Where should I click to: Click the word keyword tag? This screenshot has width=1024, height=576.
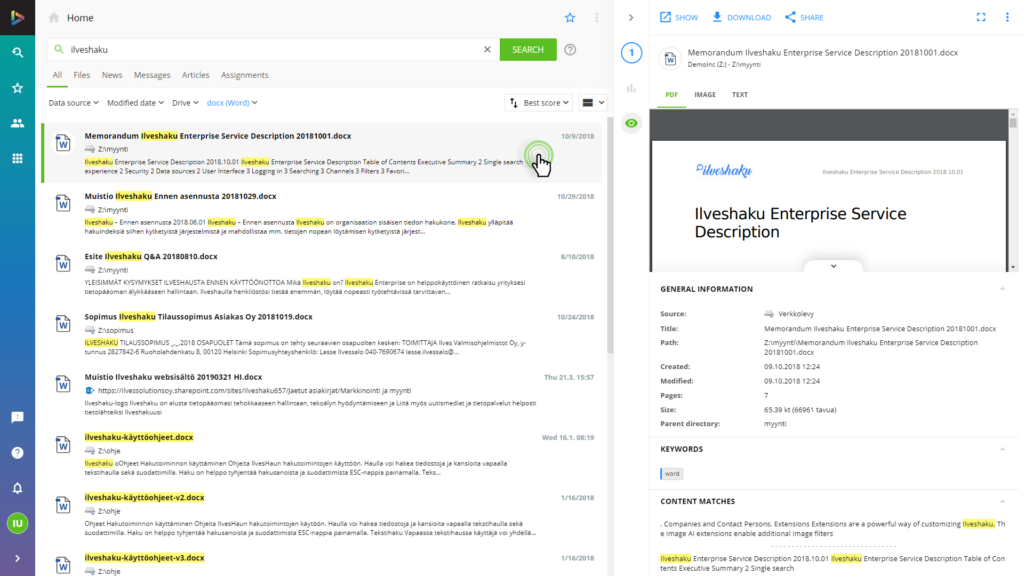tap(671, 473)
